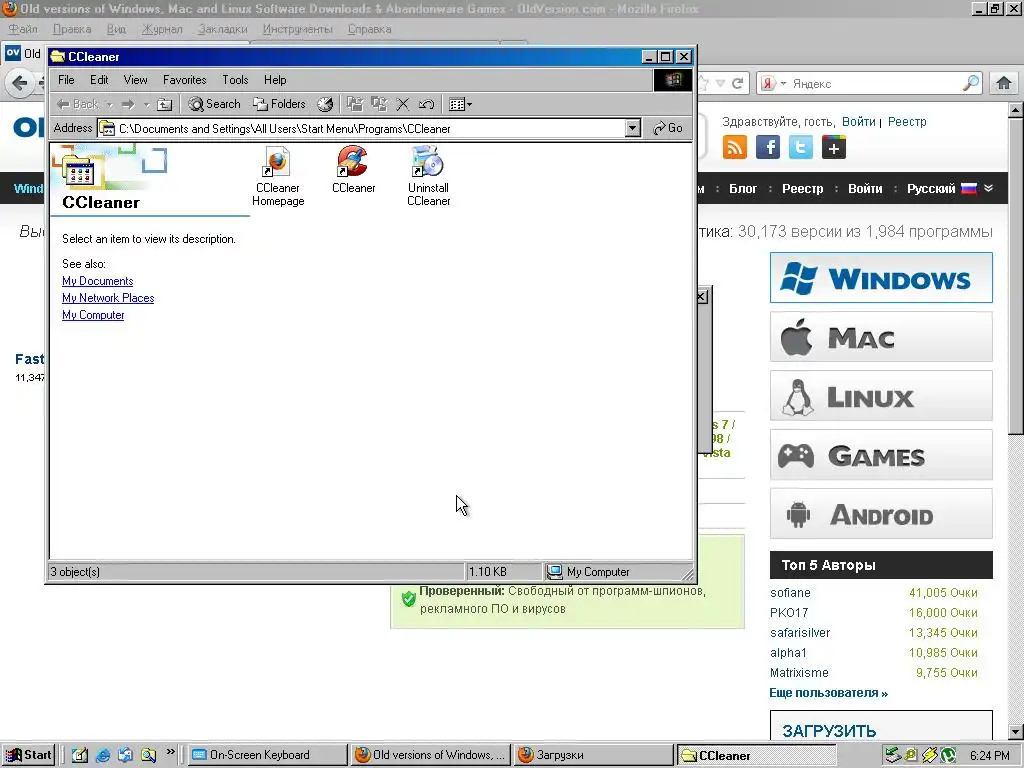Open the Help menu in CCleaner window

point(275,80)
